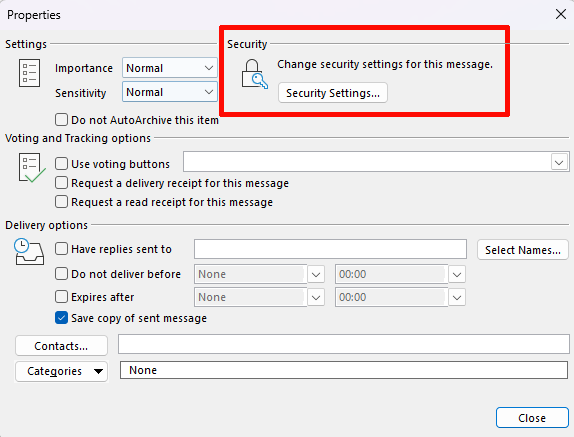Close the Properties dialog with X icon
Screen dimensions: 574x437
click(x=560, y=15)
